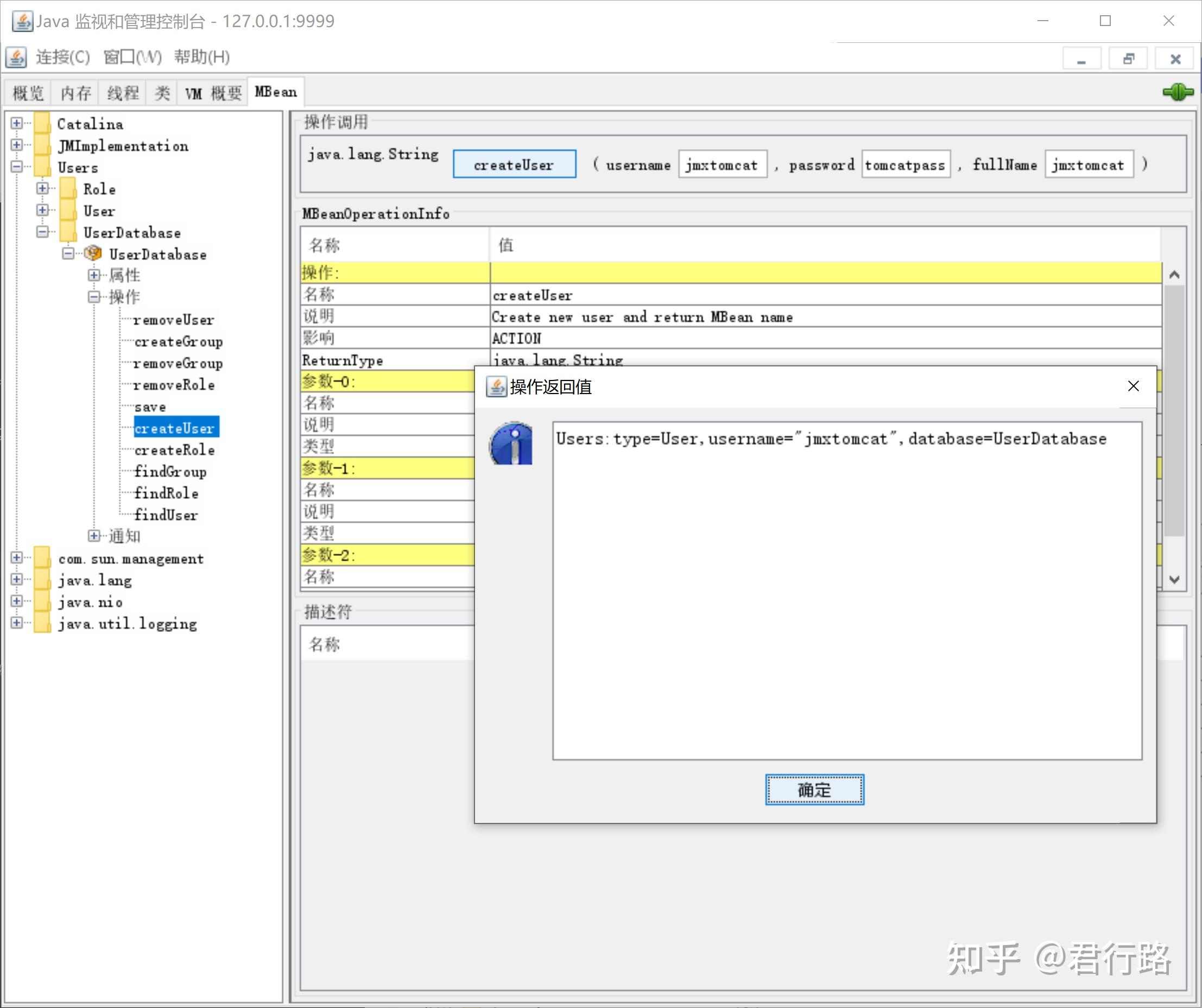
Task: Click the java.nio folder icon
Action: tap(42, 601)
